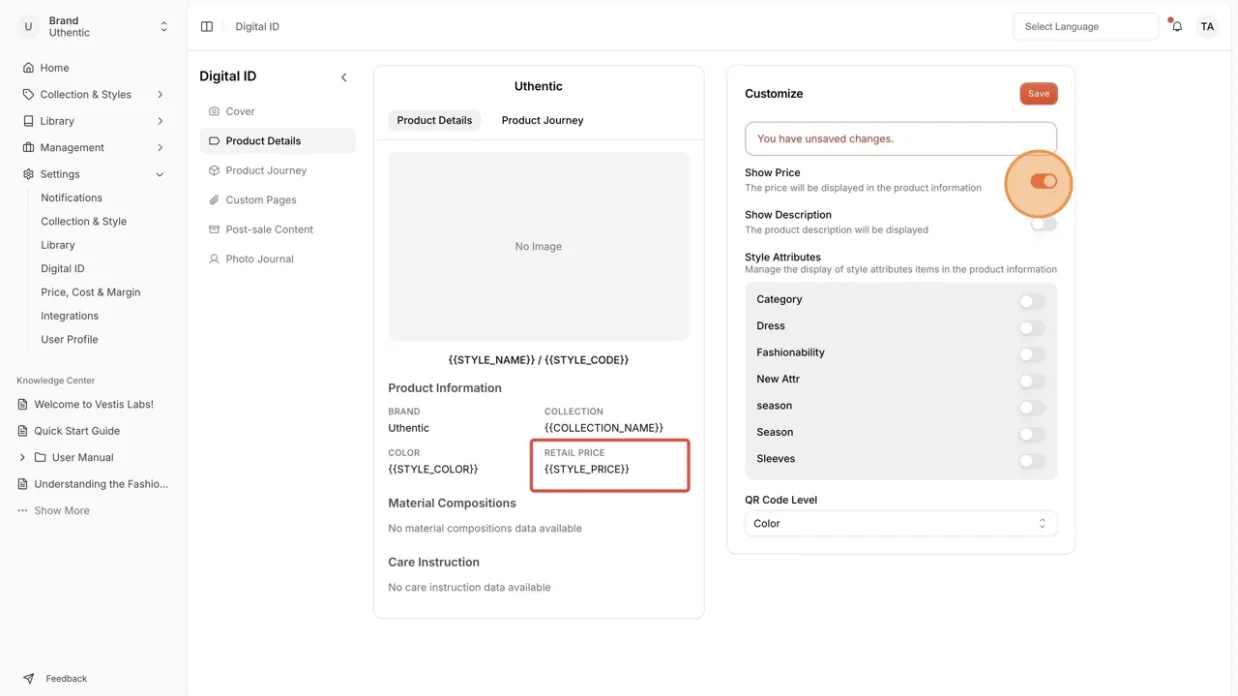Click the Feedback paper plane icon
1238x696 pixels.
[x=28, y=678]
